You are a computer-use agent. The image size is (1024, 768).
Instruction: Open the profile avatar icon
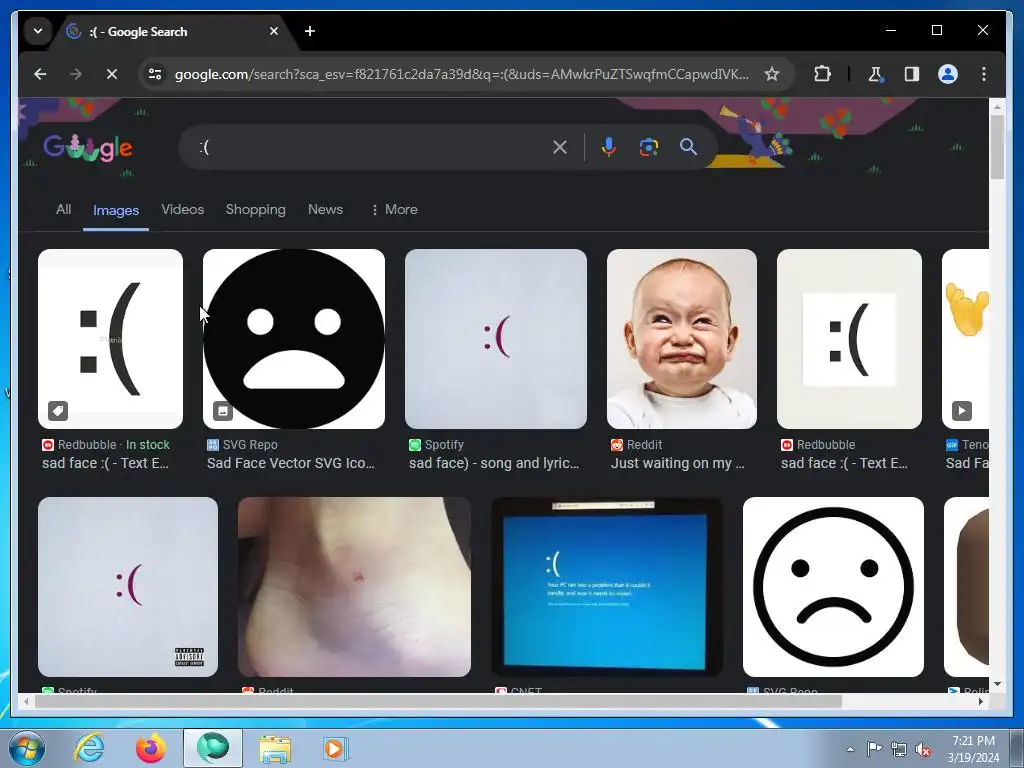pos(948,74)
